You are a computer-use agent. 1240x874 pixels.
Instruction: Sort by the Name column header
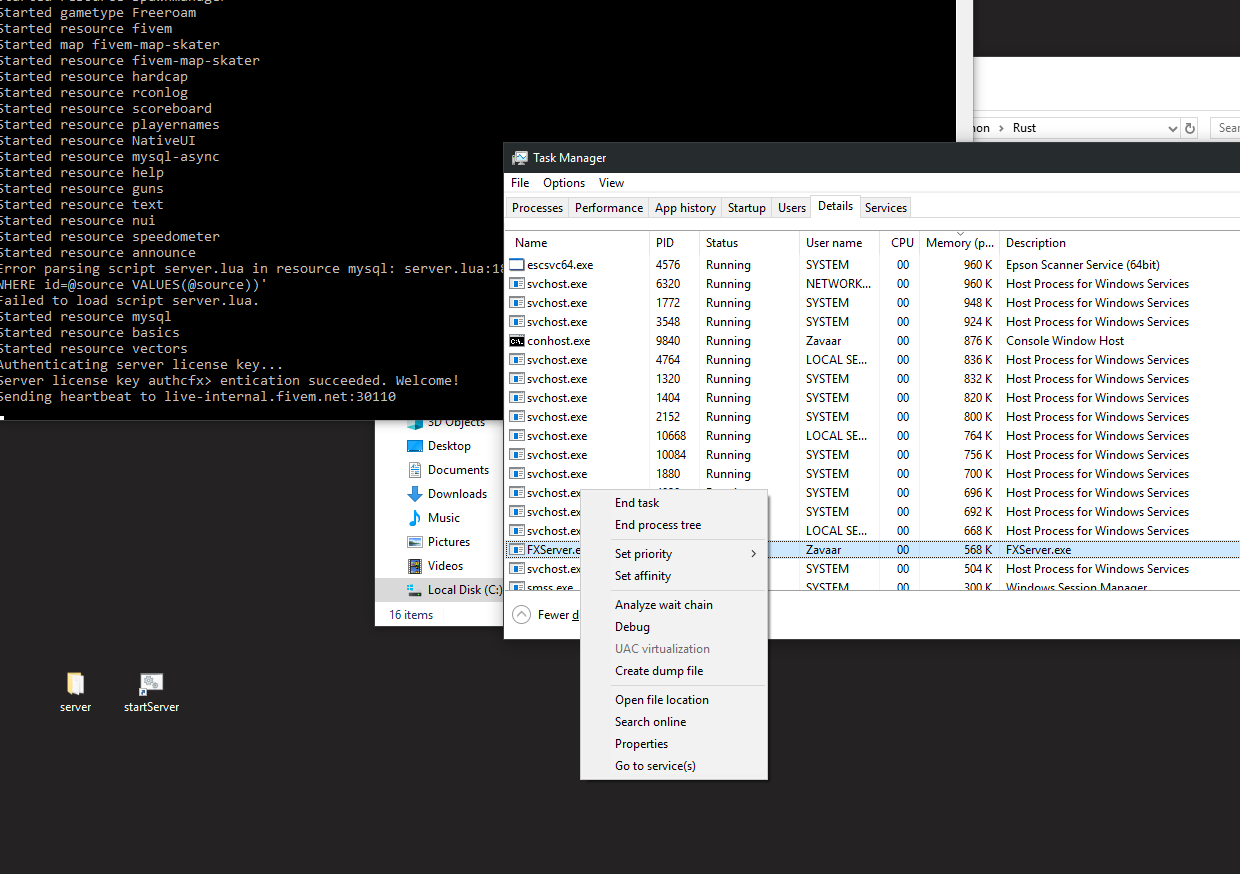pyautogui.click(x=578, y=243)
